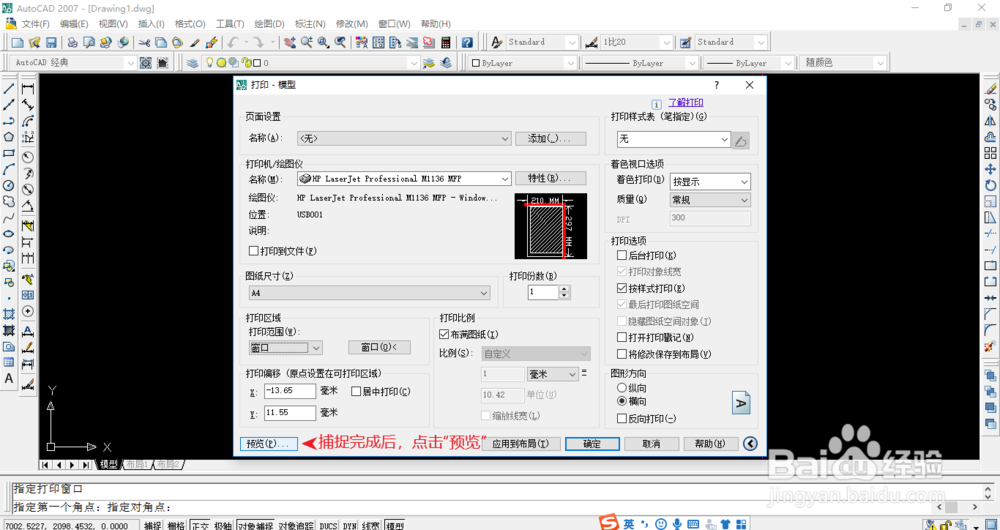Viewport: 1000px width, 530px height.
Task: Open the 绘图(D) menu
Action: click(x=269, y=24)
